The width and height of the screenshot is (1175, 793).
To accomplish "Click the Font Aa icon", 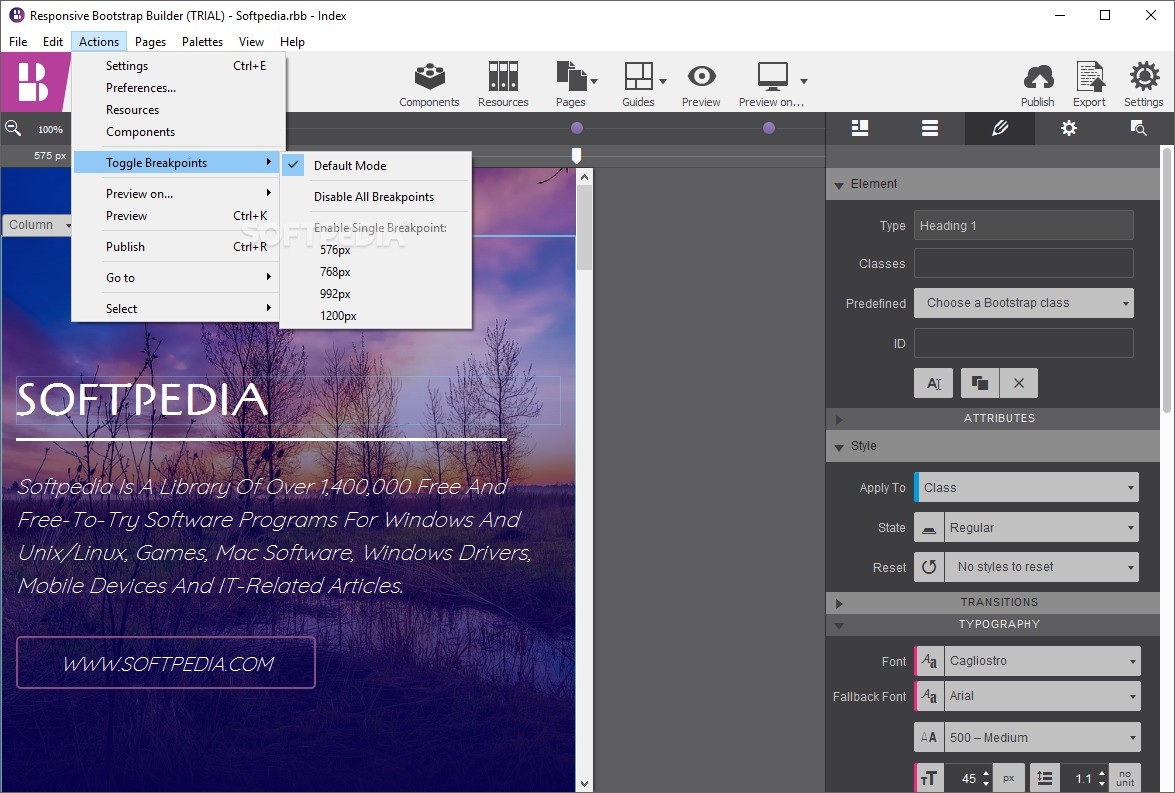I will [x=929, y=661].
